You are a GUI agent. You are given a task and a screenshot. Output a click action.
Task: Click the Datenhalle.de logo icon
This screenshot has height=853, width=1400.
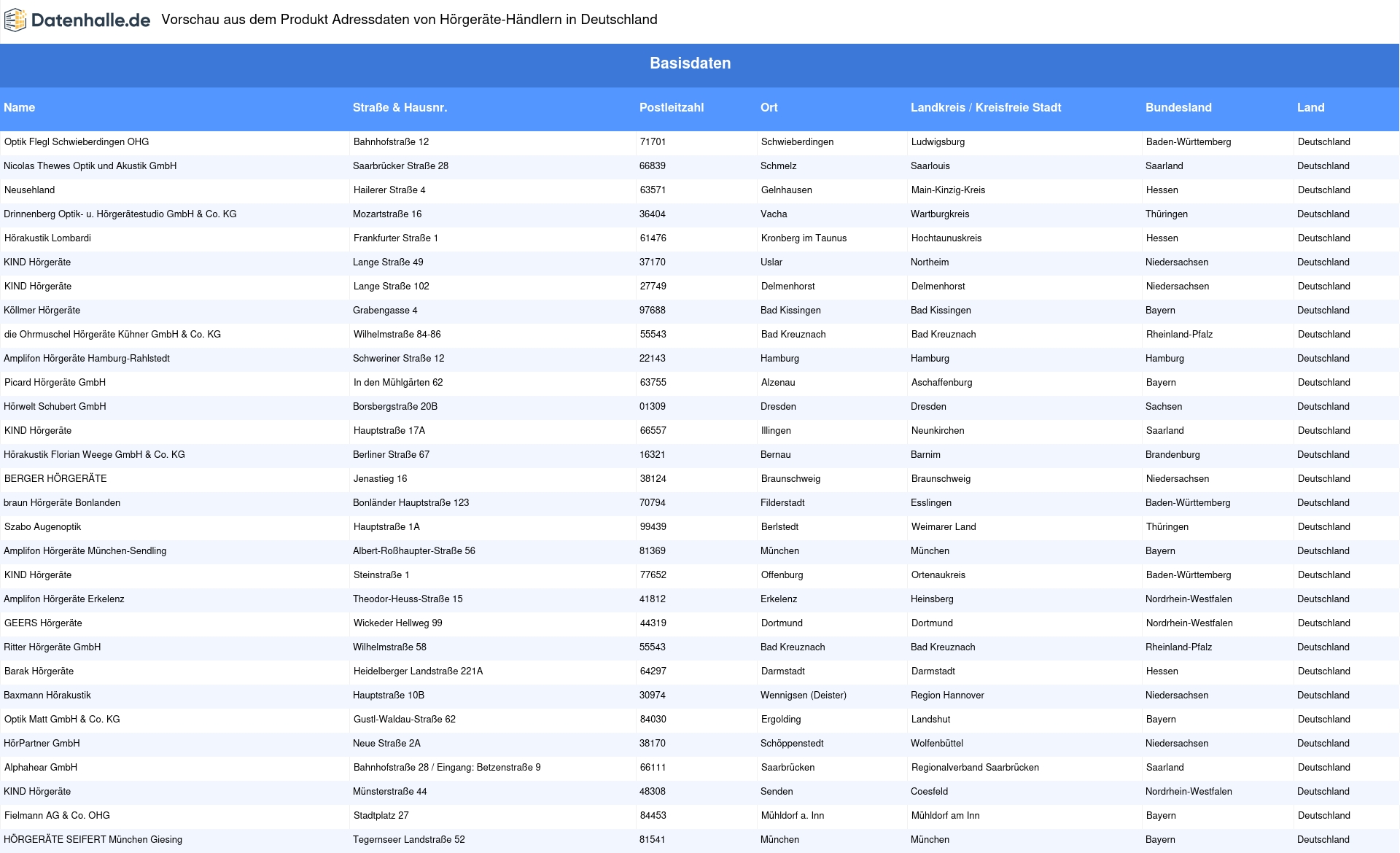pos(16,20)
